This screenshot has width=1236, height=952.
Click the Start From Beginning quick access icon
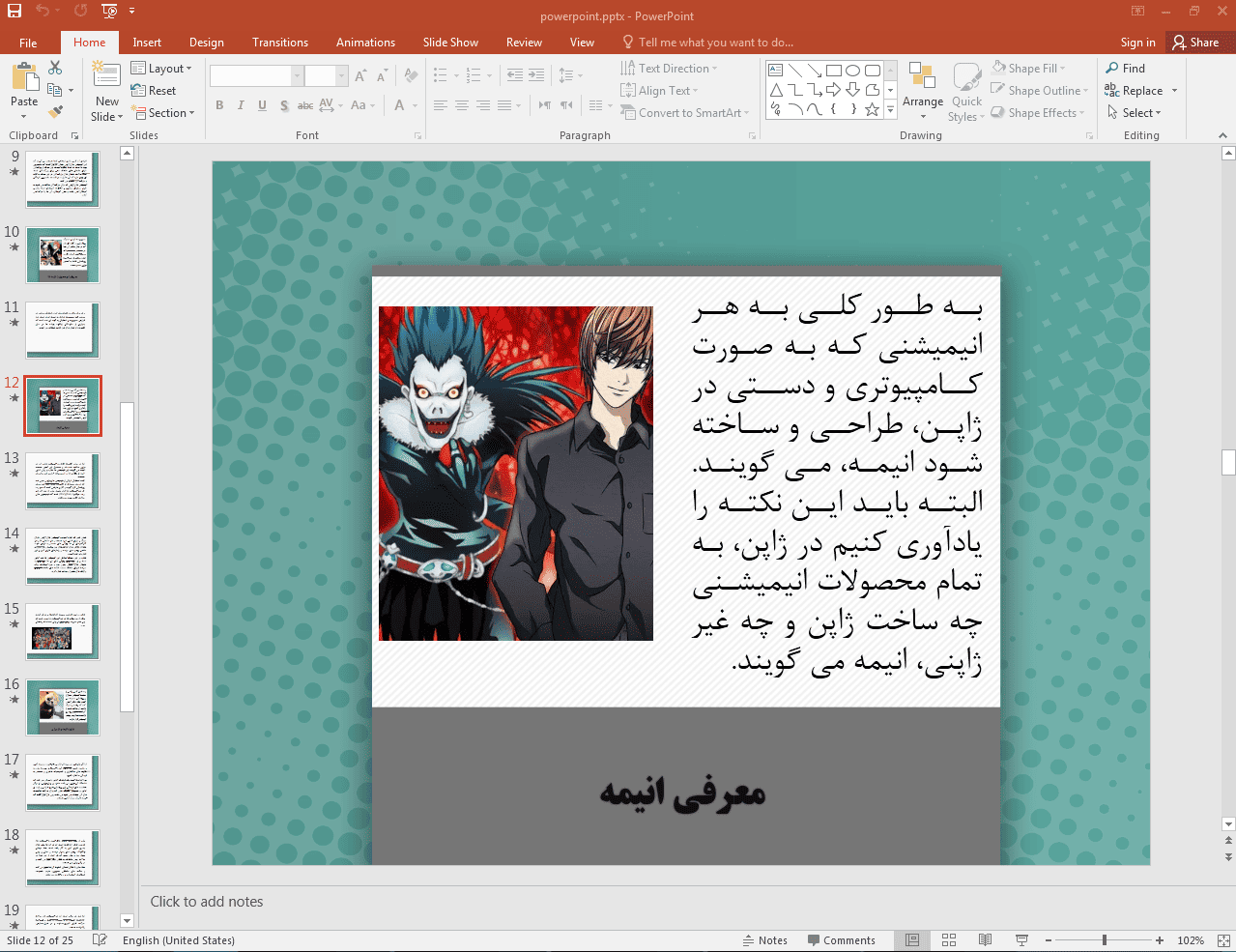pos(109,12)
